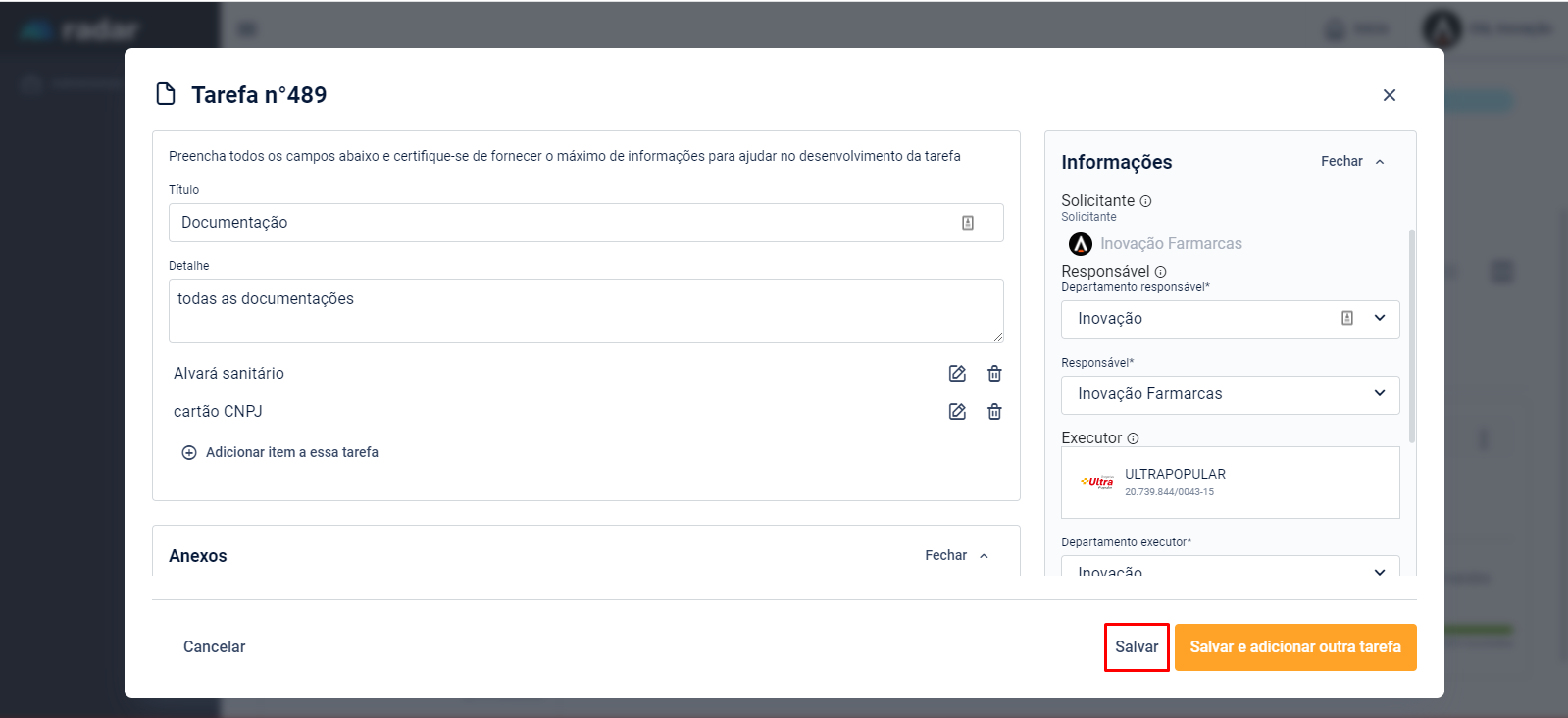Screen dimensions: 1568x718
Task: Click info icon beside Responsável heading
Action: coord(1160,272)
